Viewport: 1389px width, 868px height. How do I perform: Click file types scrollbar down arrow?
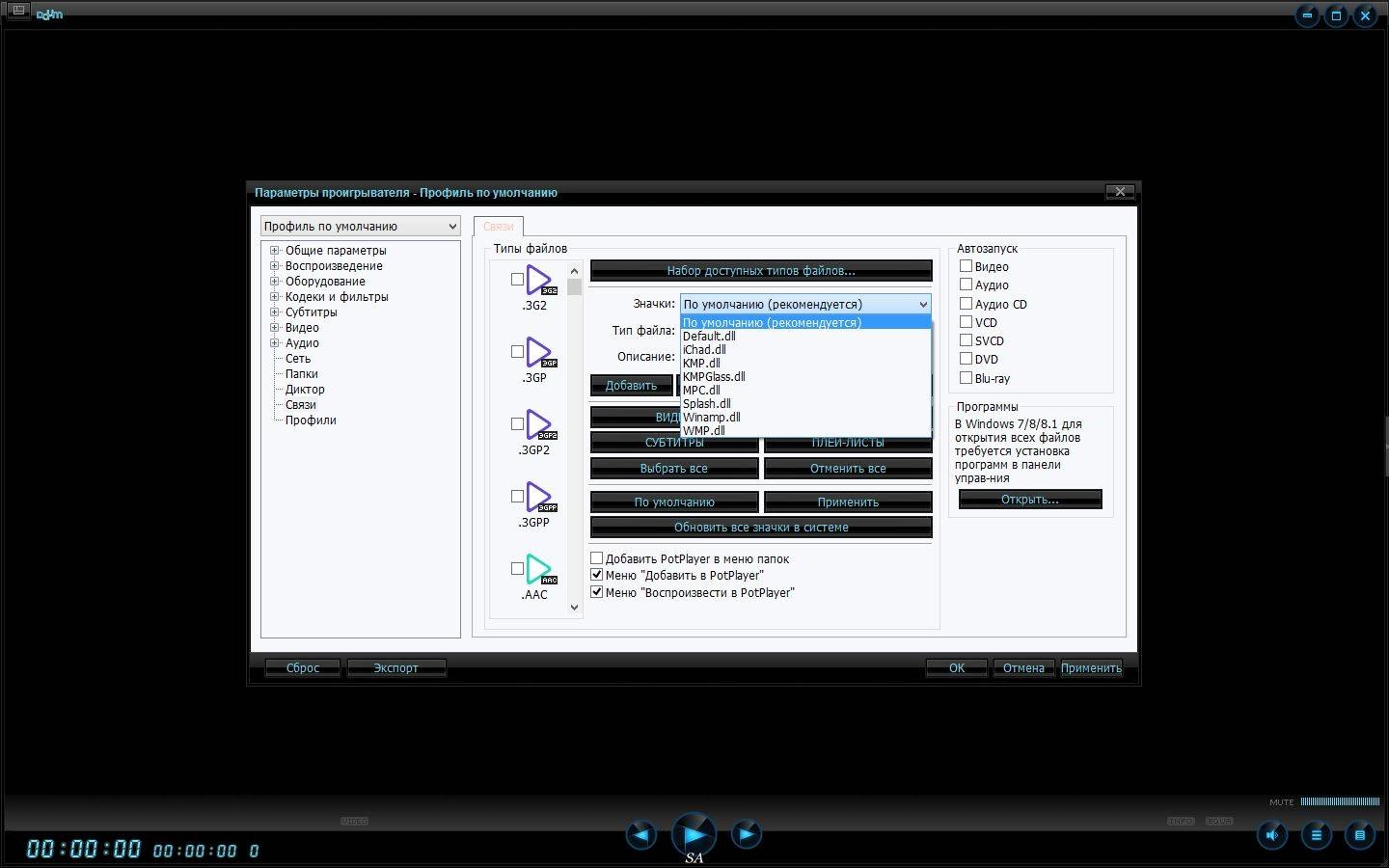click(x=574, y=608)
